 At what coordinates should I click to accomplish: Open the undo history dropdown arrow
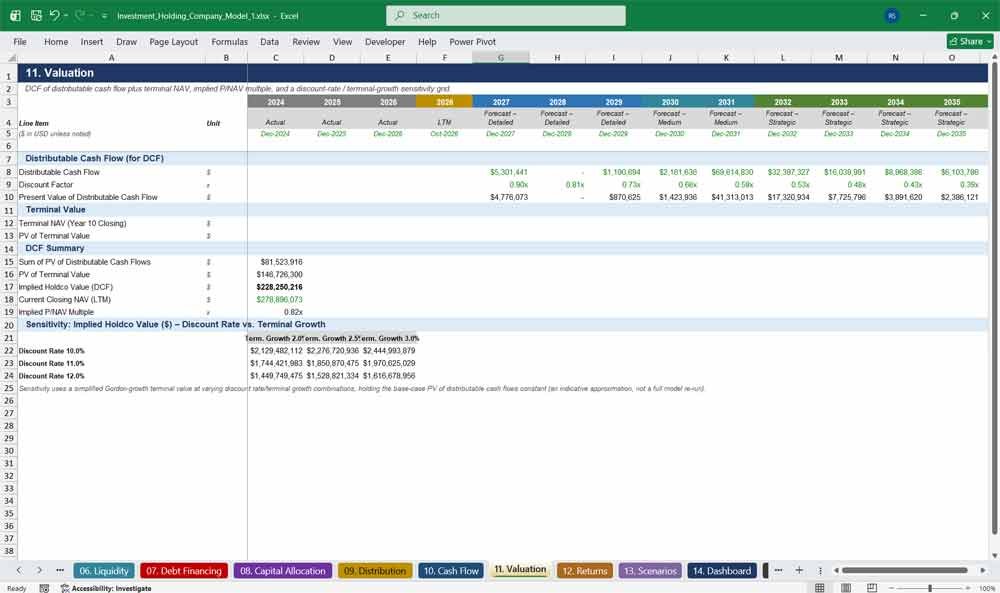(66, 15)
